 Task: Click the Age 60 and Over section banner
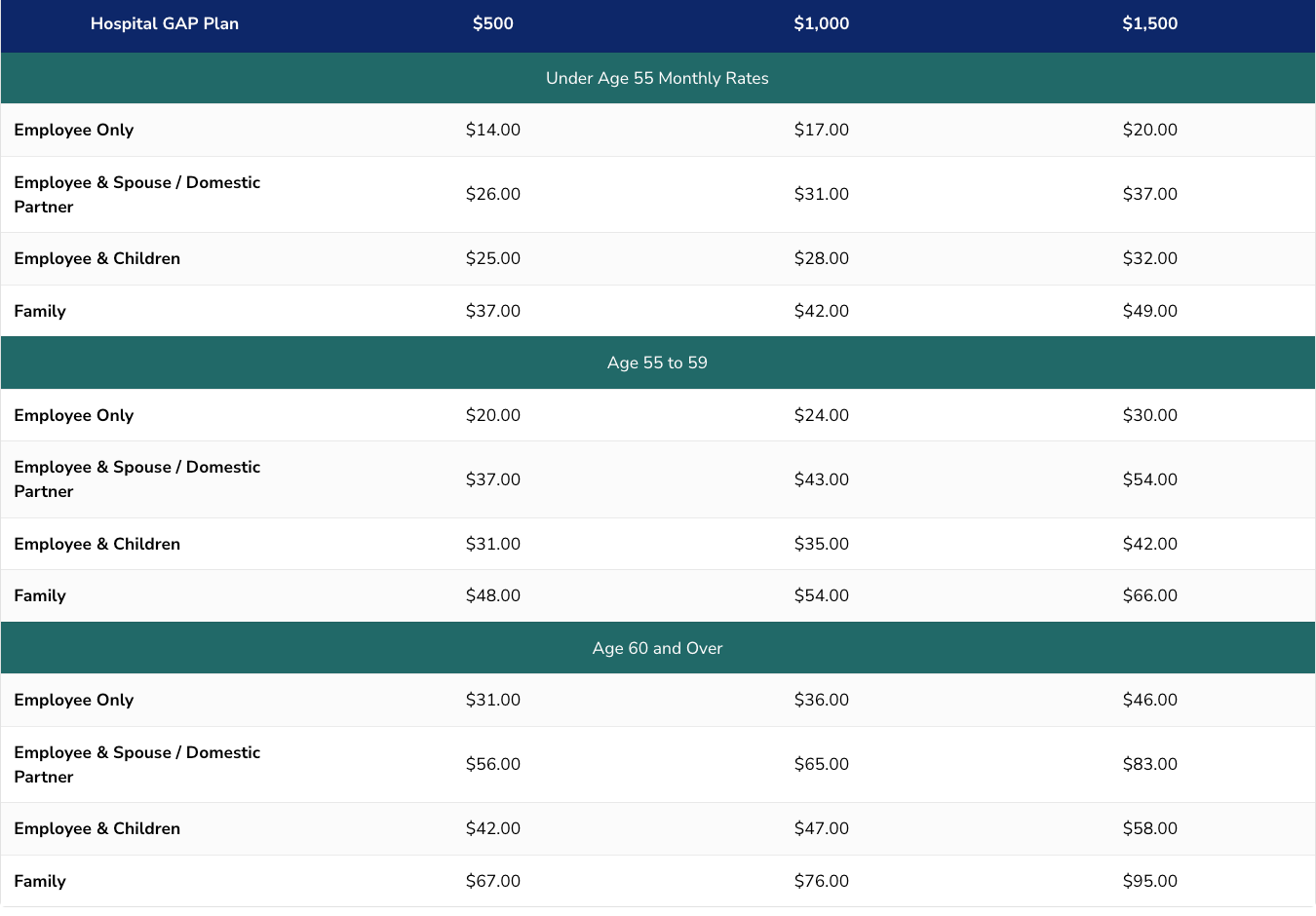tap(658, 648)
